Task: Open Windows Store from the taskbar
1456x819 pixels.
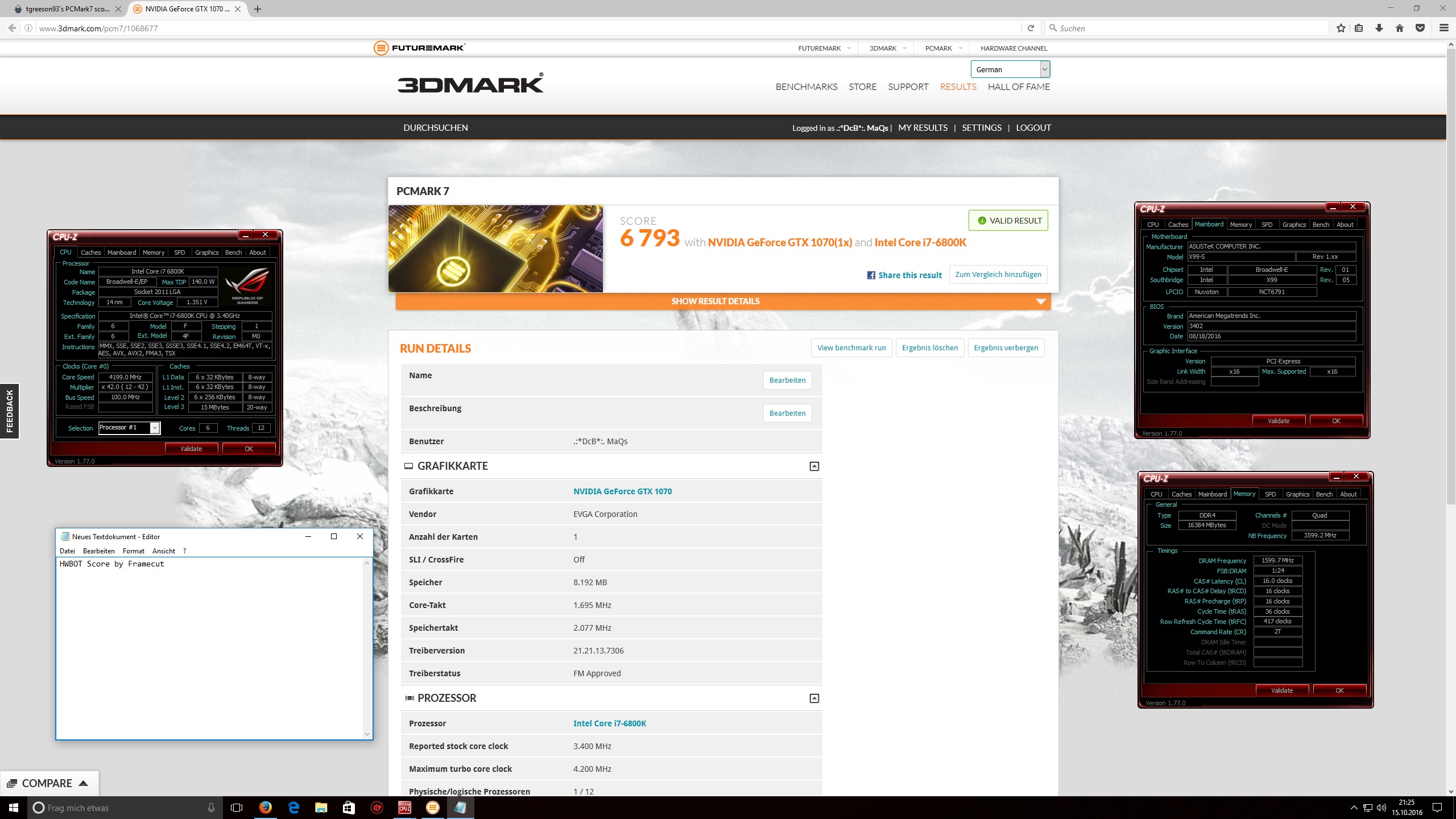Action: (x=349, y=808)
